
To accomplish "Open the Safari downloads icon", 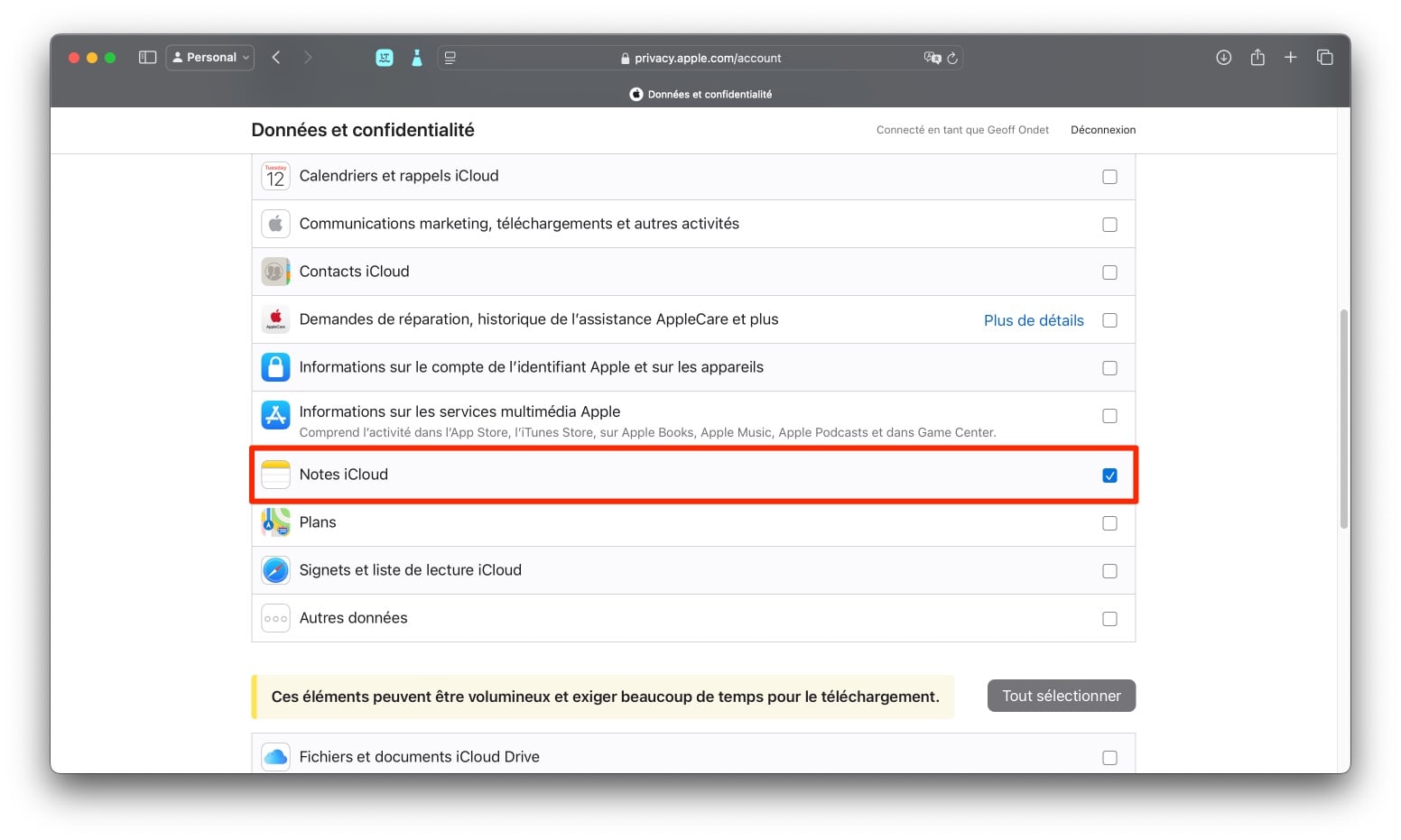I will (1223, 58).
